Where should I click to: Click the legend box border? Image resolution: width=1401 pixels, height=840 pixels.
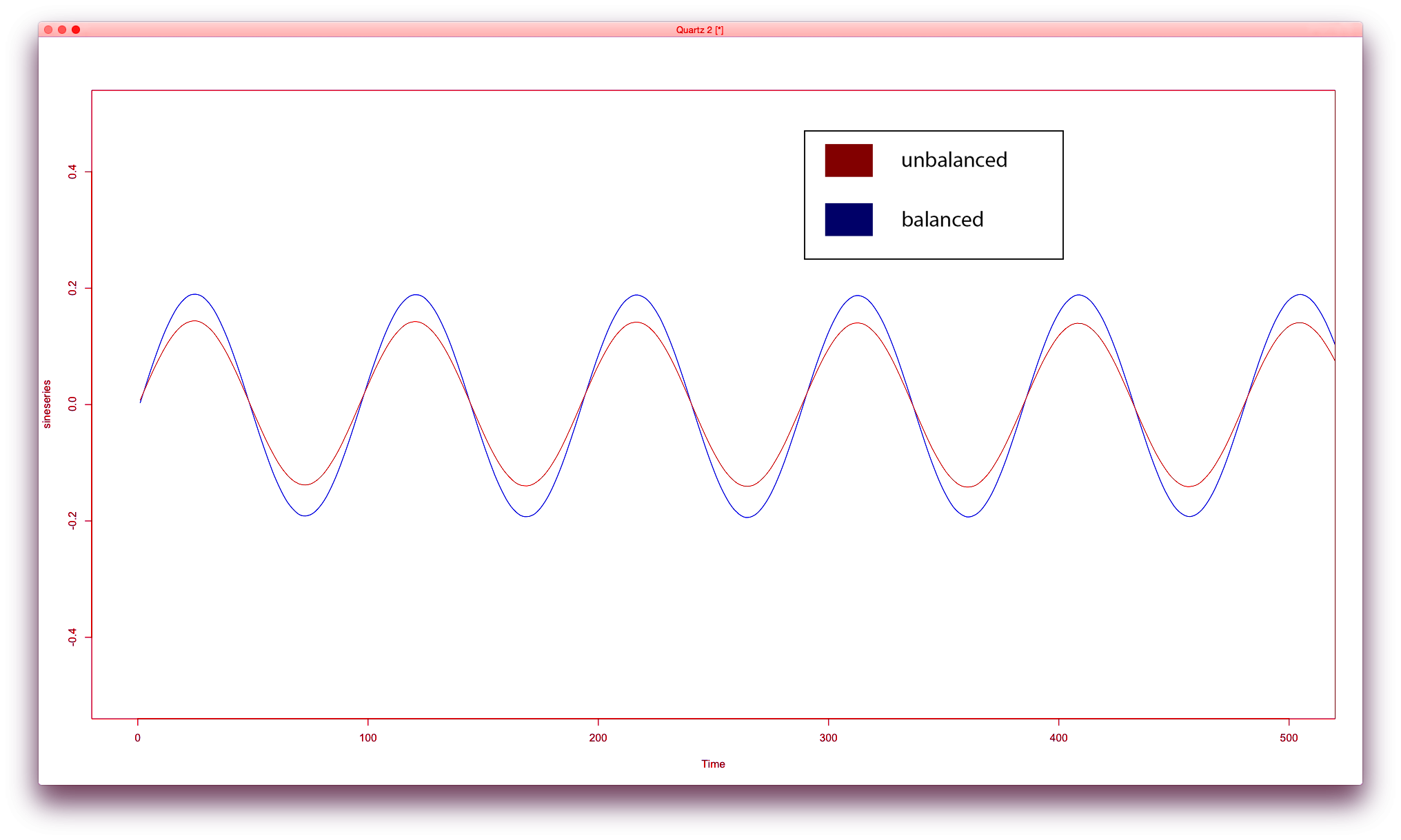click(x=934, y=130)
